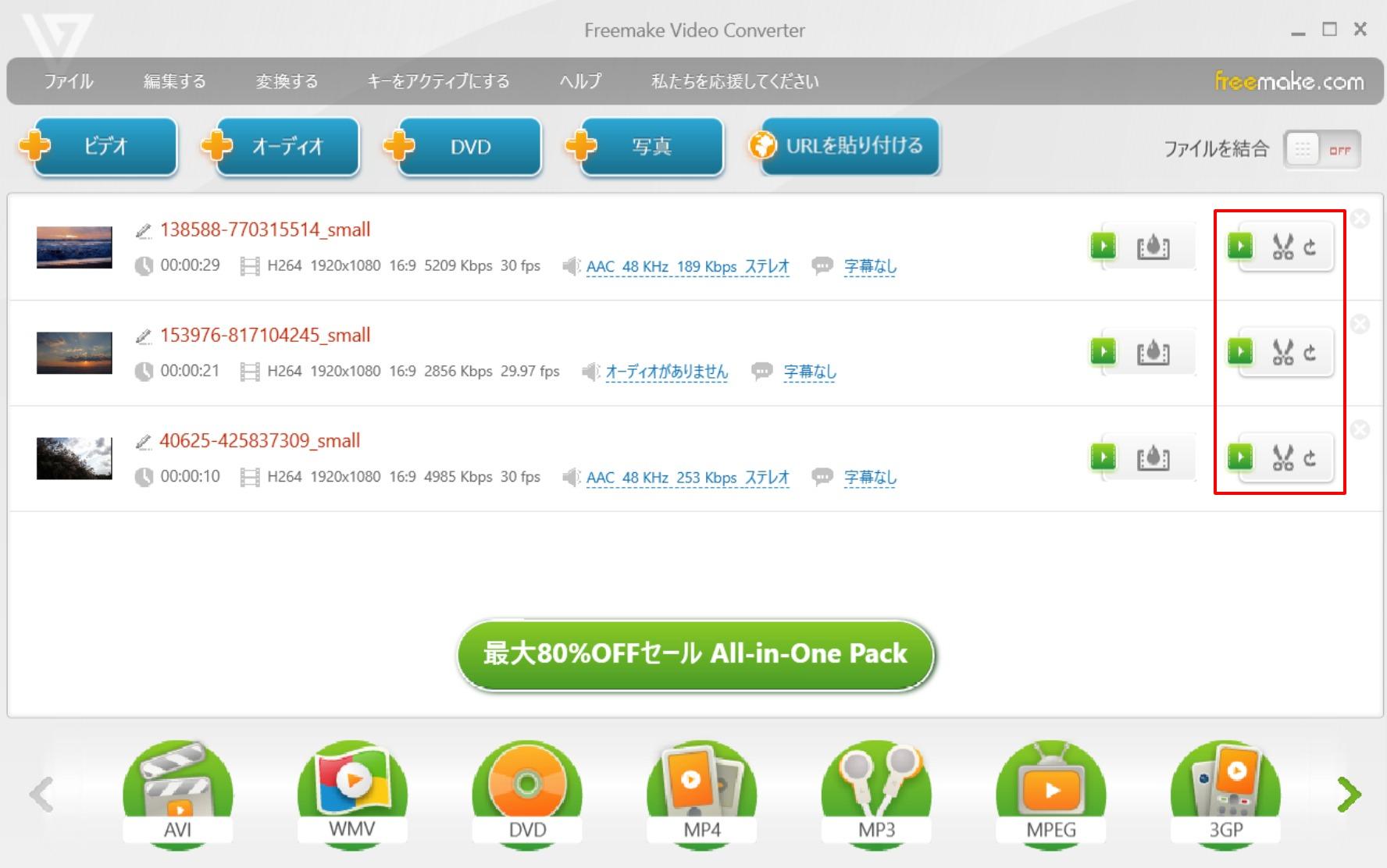
Task: Add audio with the オーディオ button
Action: tap(281, 146)
